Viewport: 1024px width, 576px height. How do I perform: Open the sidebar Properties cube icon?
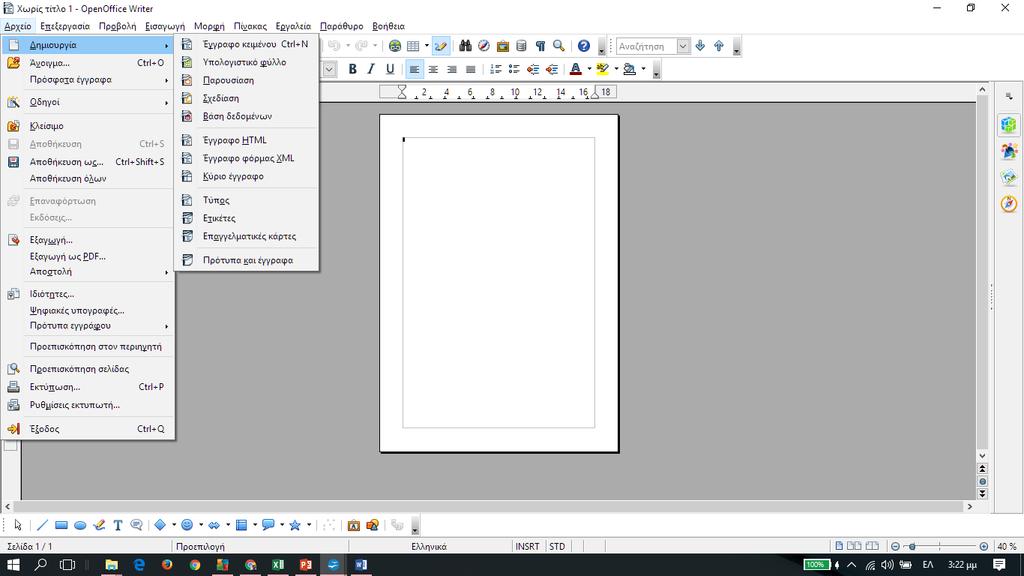click(1009, 125)
